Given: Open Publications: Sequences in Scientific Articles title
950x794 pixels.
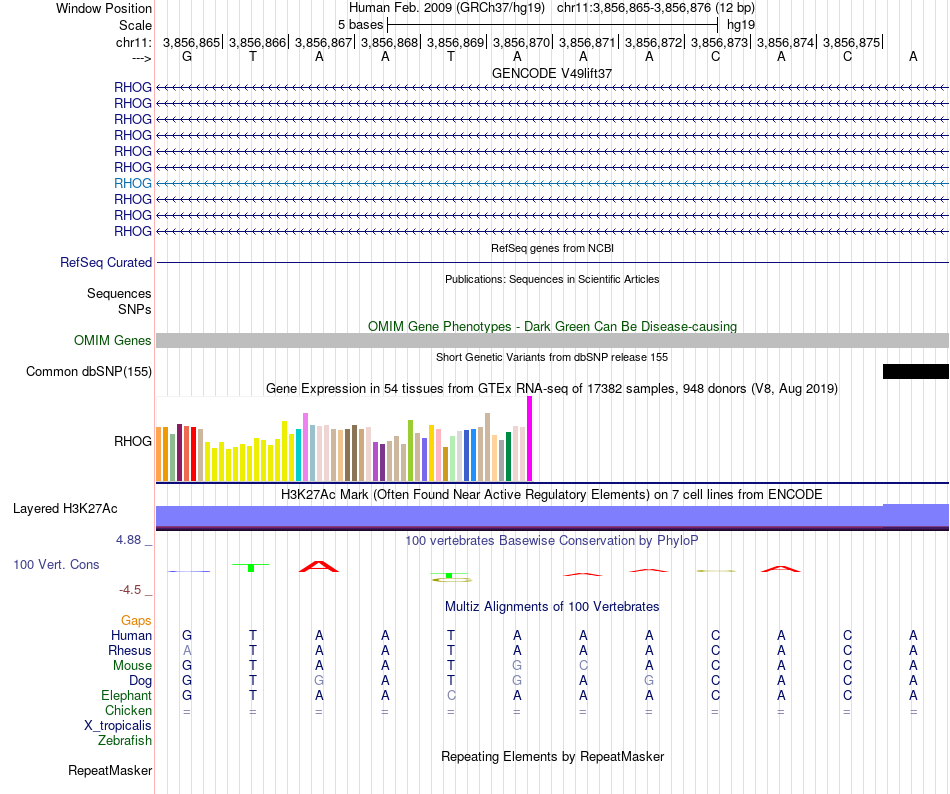Looking at the screenshot, I should click(x=552, y=279).
